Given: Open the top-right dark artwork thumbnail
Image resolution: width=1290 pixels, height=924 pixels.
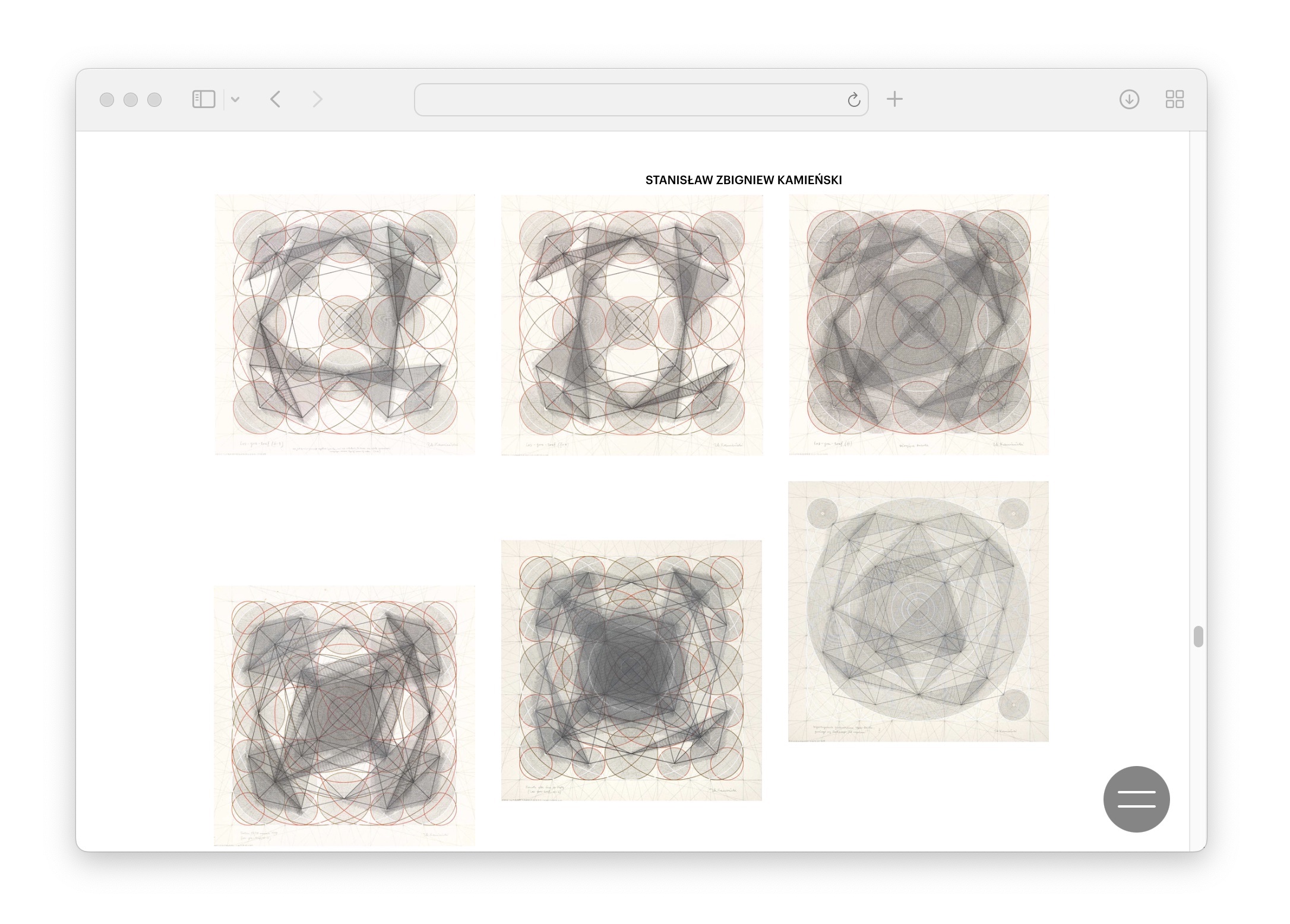Looking at the screenshot, I should pos(918,324).
